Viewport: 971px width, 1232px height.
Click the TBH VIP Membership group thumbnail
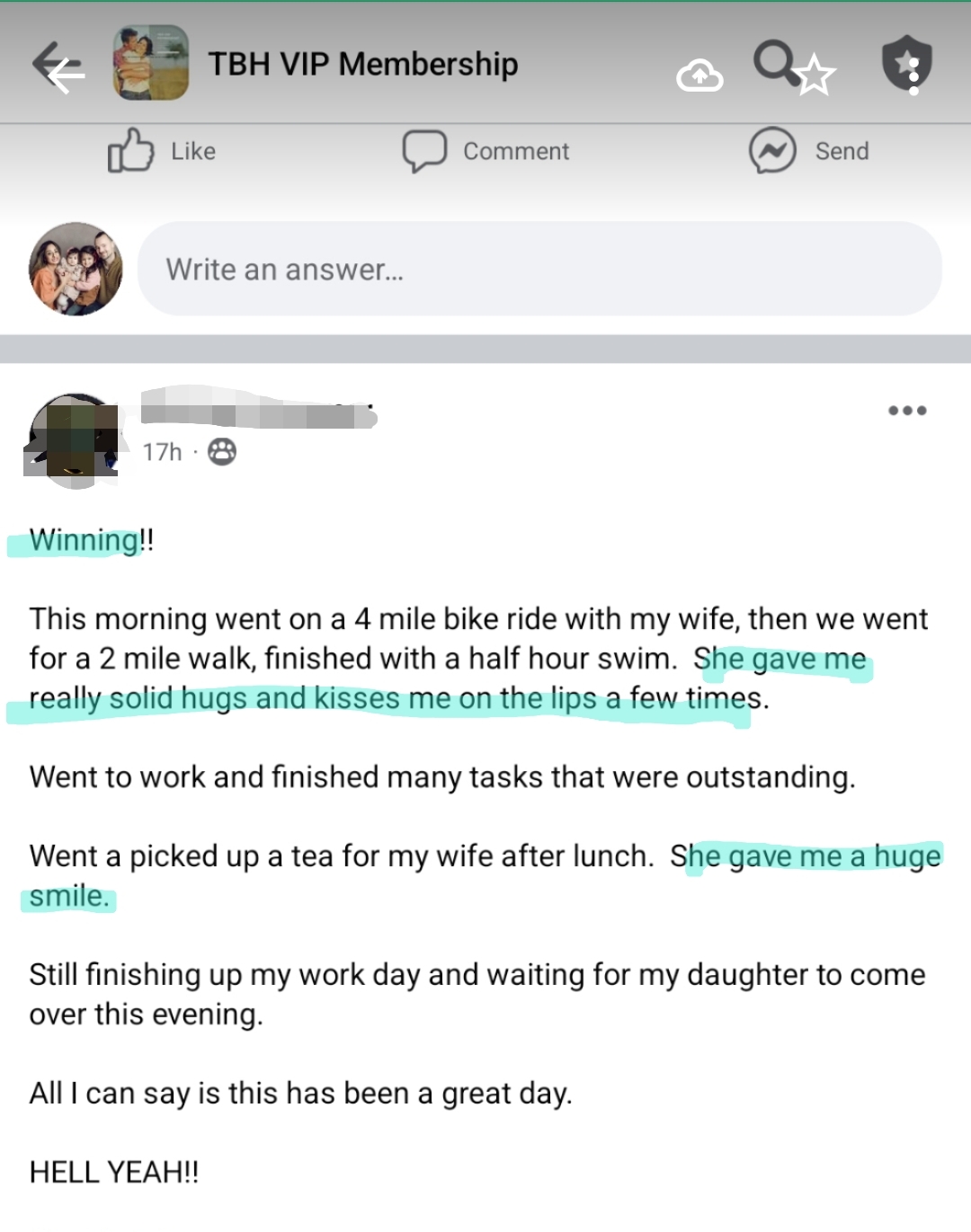tap(151, 63)
